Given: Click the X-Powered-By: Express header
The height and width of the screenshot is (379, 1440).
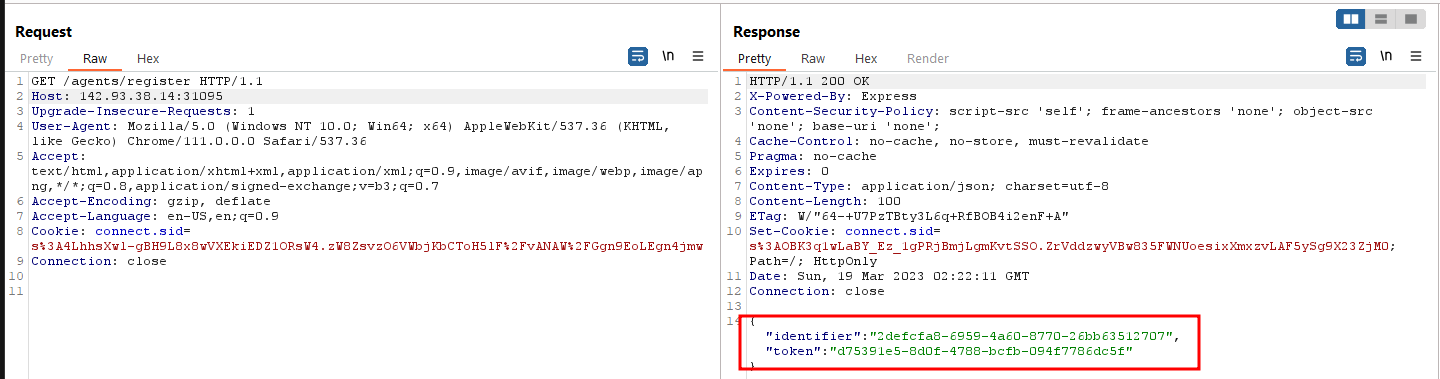Looking at the screenshot, I should point(833,96).
